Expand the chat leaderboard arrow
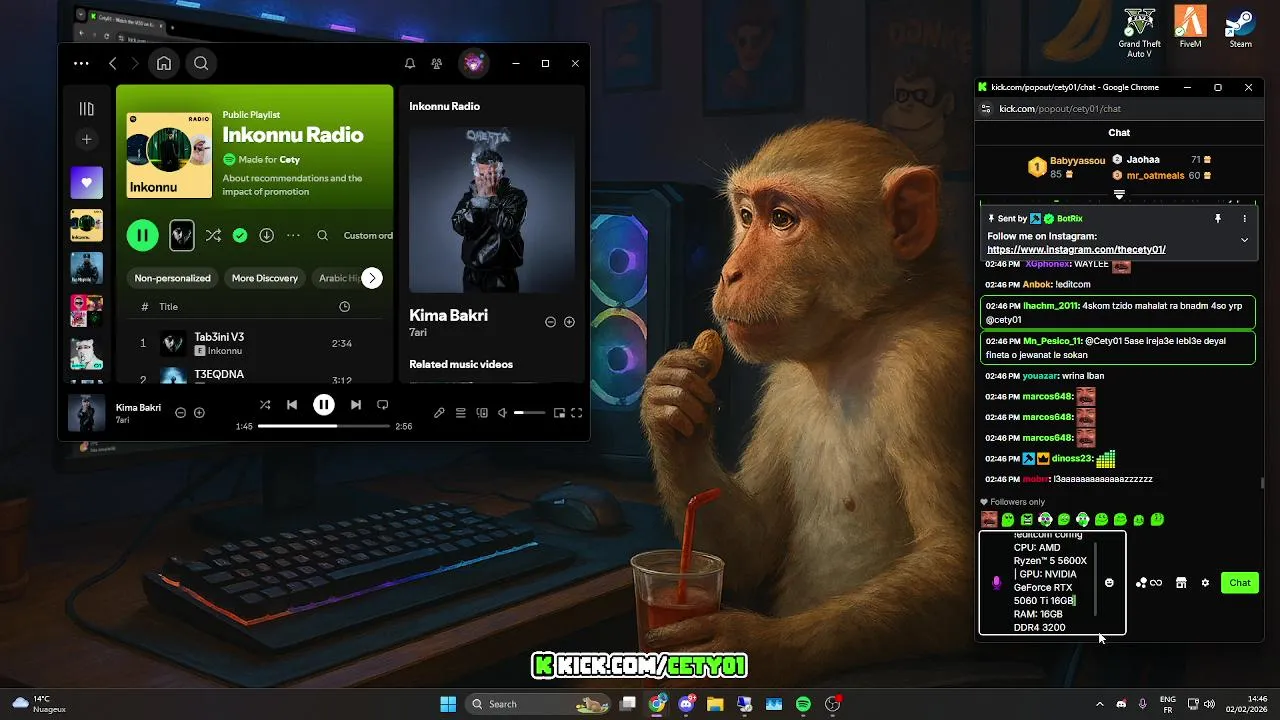Screen dimensions: 1280x720 pyautogui.click(x=1119, y=194)
